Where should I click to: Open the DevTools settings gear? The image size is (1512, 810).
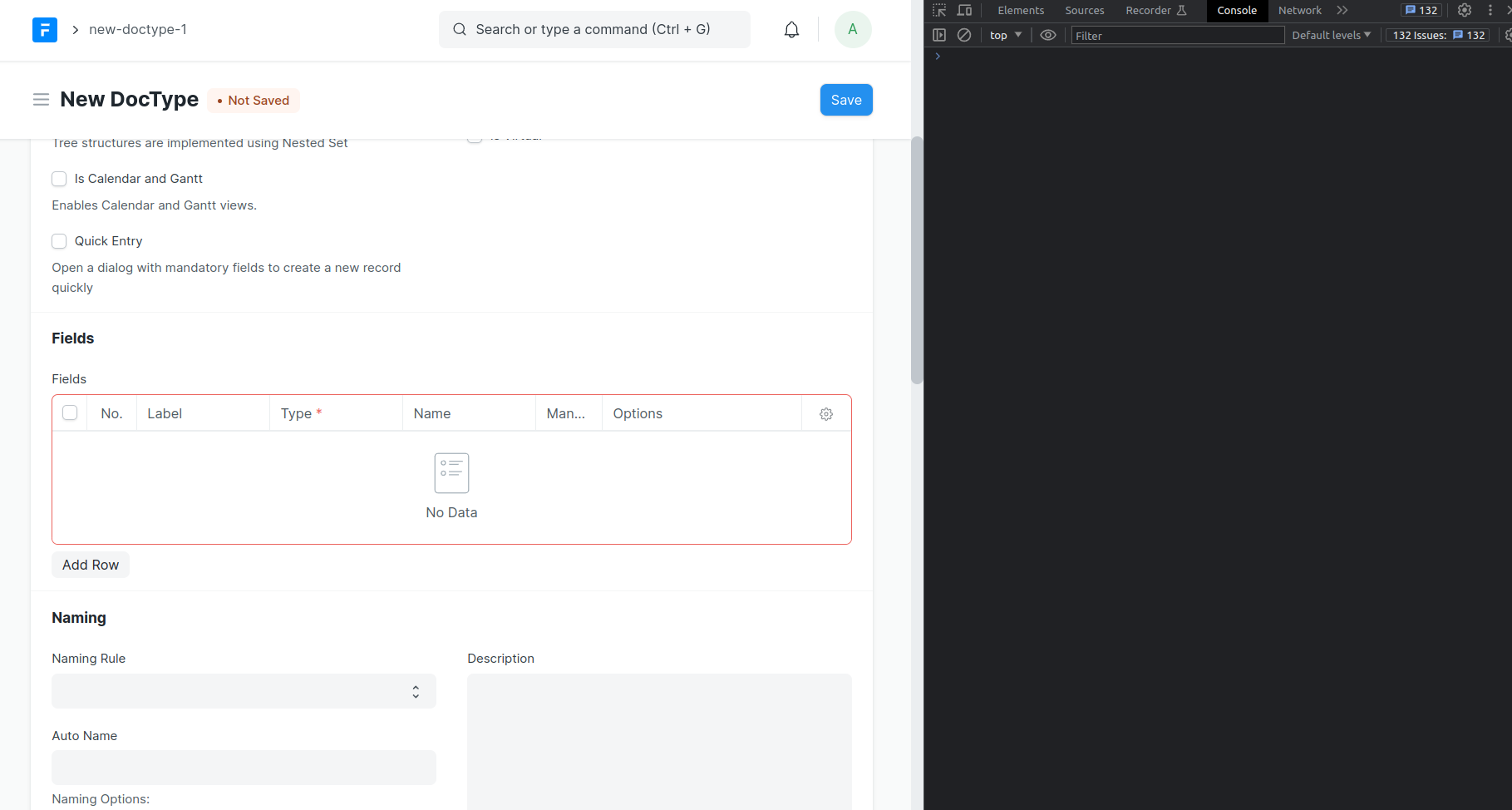click(1465, 11)
